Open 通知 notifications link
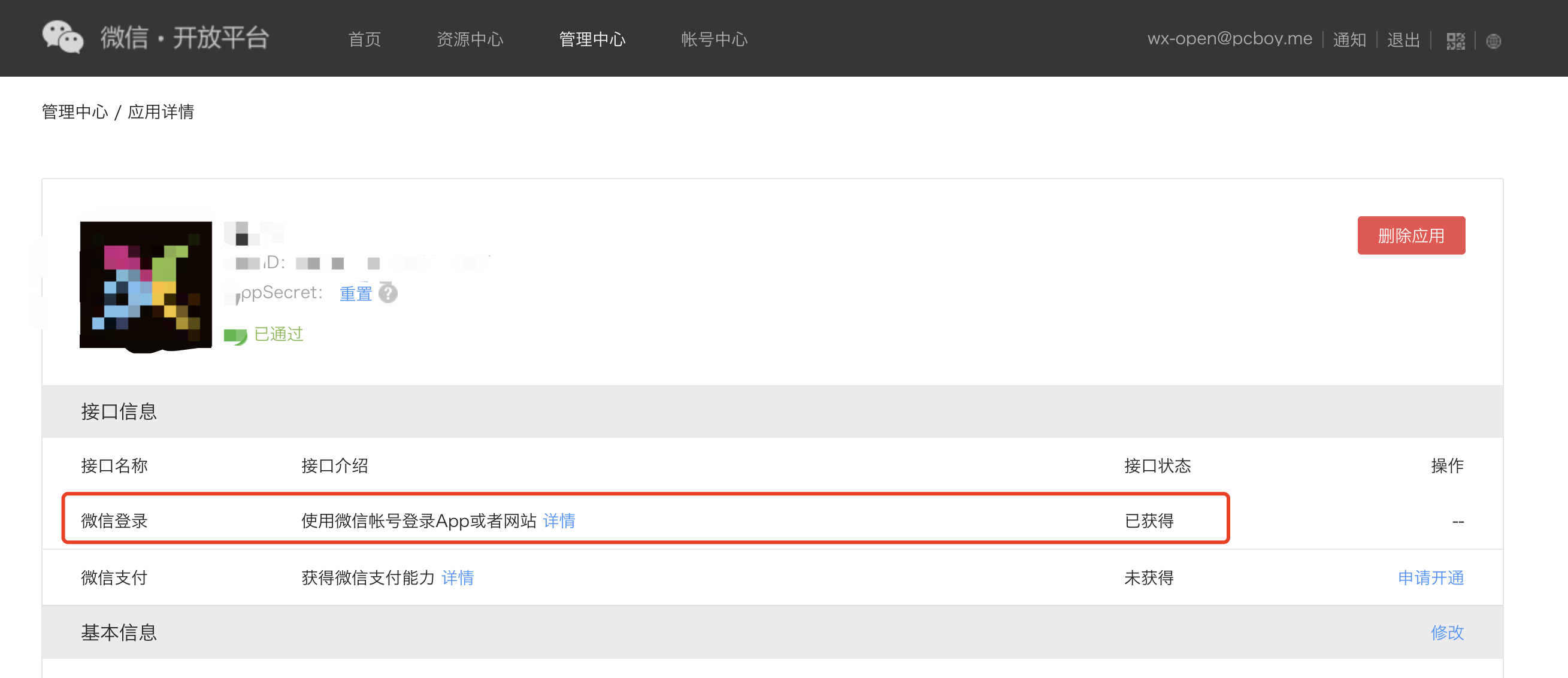Screen dimensions: 1568x678 coord(1349,40)
